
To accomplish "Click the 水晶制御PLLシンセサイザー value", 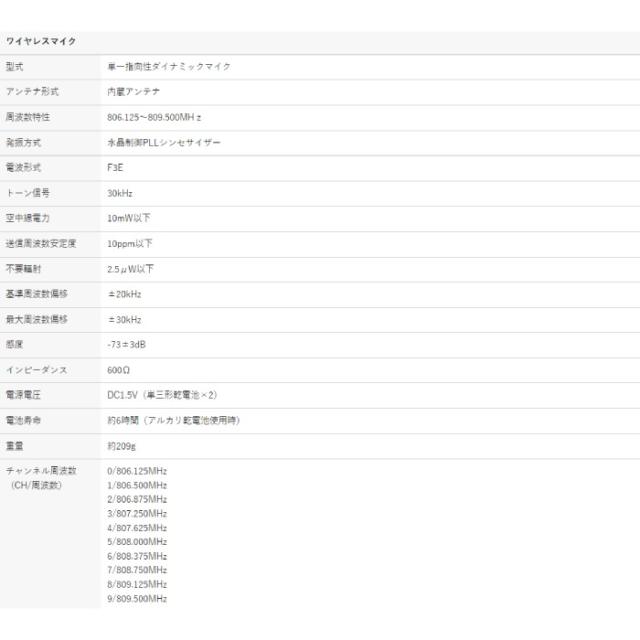I will point(164,142).
